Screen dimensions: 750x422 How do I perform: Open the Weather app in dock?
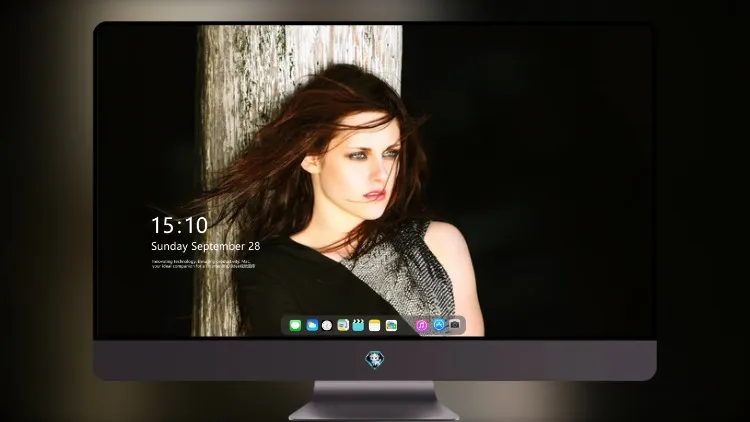click(312, 325)
